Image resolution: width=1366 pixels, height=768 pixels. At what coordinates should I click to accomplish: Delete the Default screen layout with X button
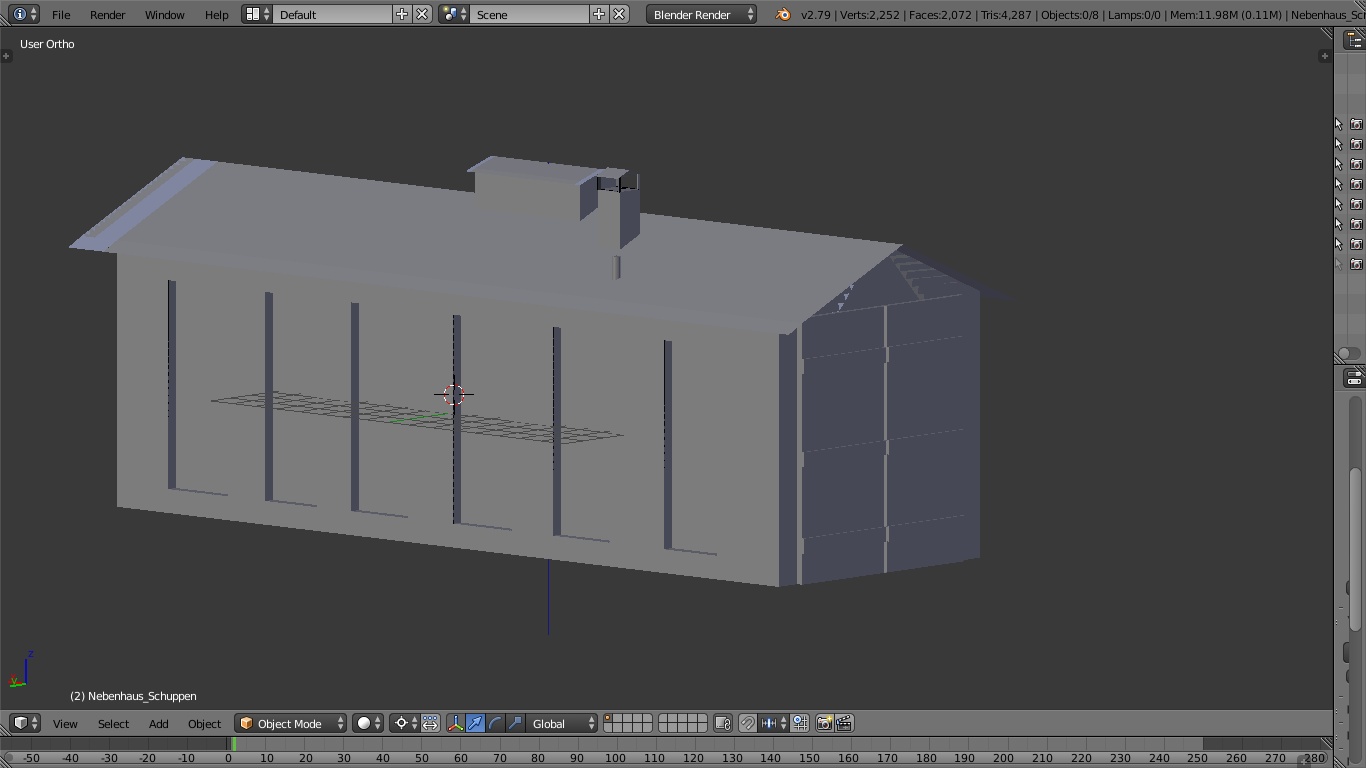pyautogui.click(x=422, y=14)
